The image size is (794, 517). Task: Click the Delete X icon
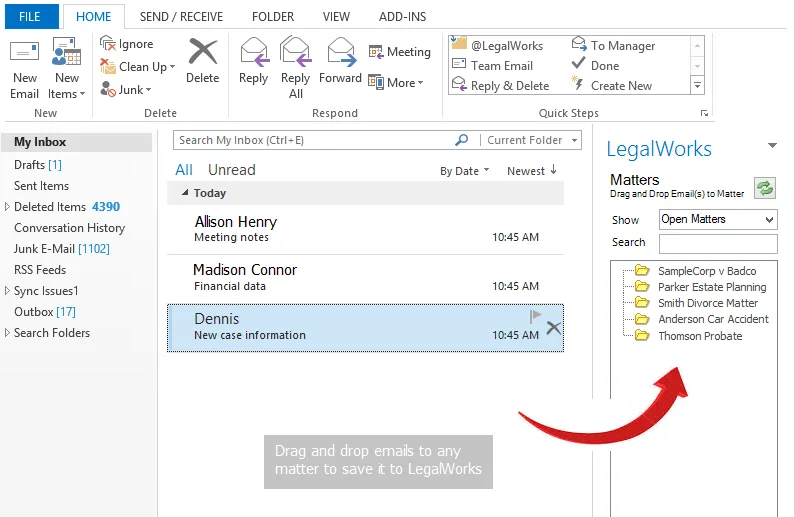click(x=203, y=52)
